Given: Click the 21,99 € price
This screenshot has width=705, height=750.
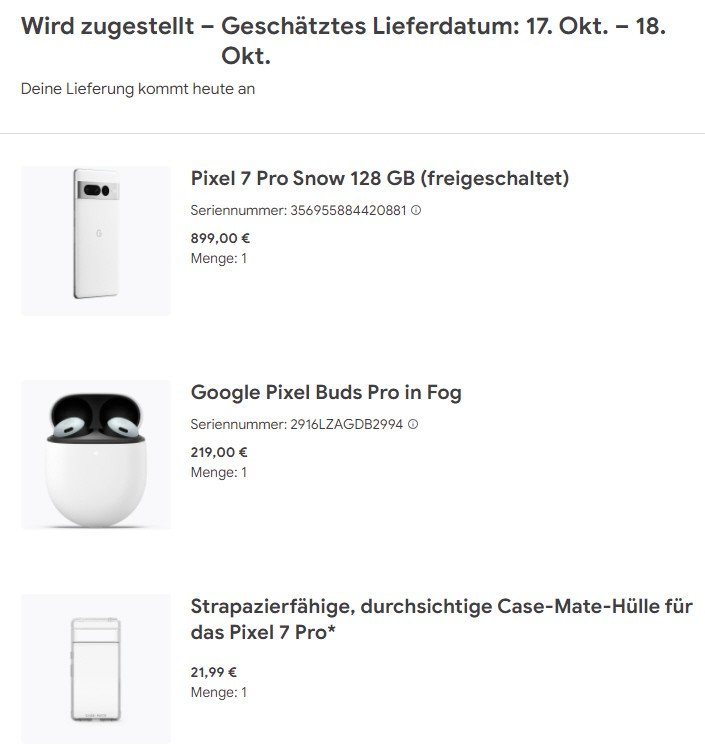Looking at the screenshot, I should point(214,672).
